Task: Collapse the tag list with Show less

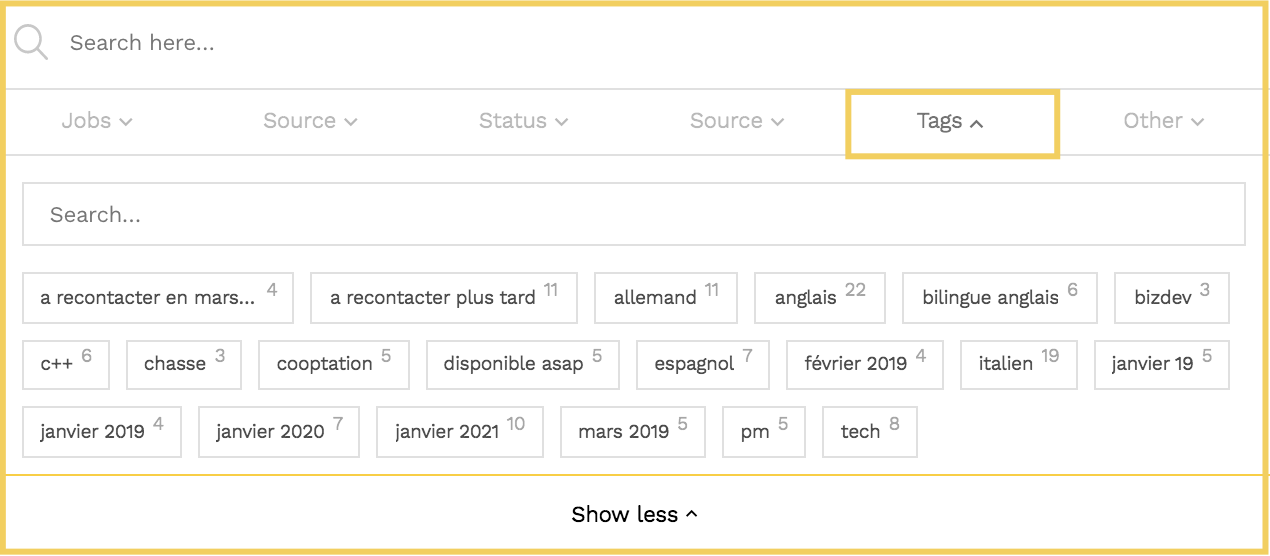Action: [x=634, y=514]
